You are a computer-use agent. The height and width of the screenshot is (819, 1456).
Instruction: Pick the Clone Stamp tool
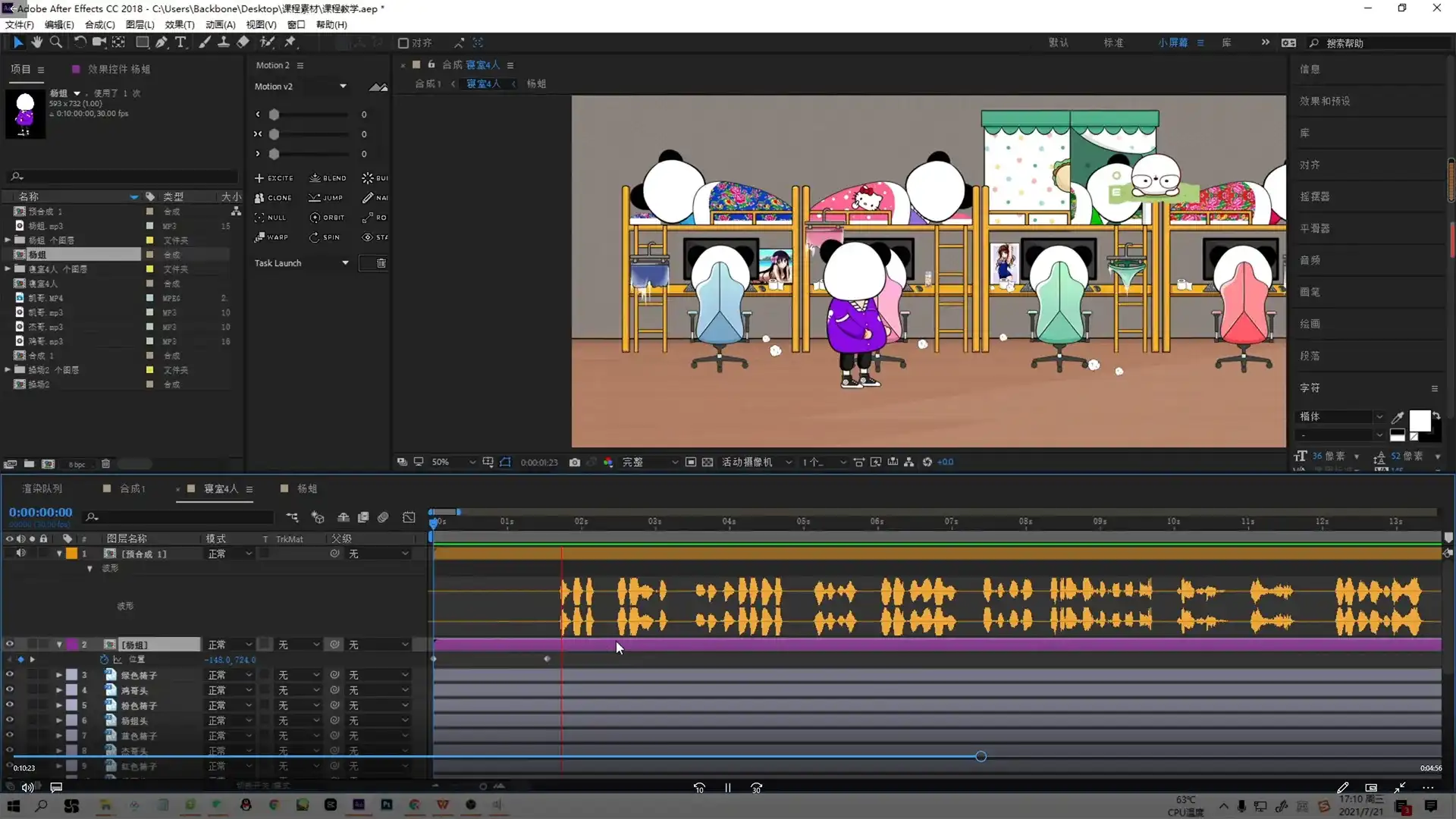pyautogui.click(x=224, y=42)
